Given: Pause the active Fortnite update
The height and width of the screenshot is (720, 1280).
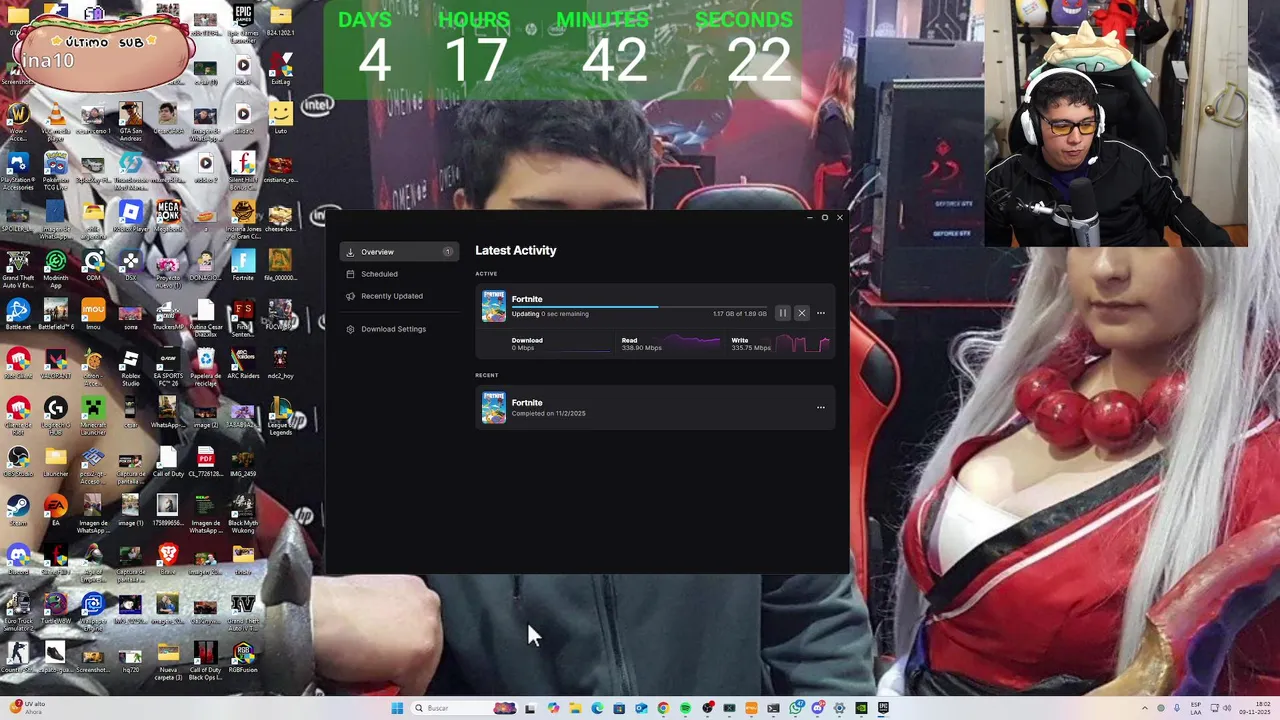Looking at the screenshot, I should click(783, 313).
